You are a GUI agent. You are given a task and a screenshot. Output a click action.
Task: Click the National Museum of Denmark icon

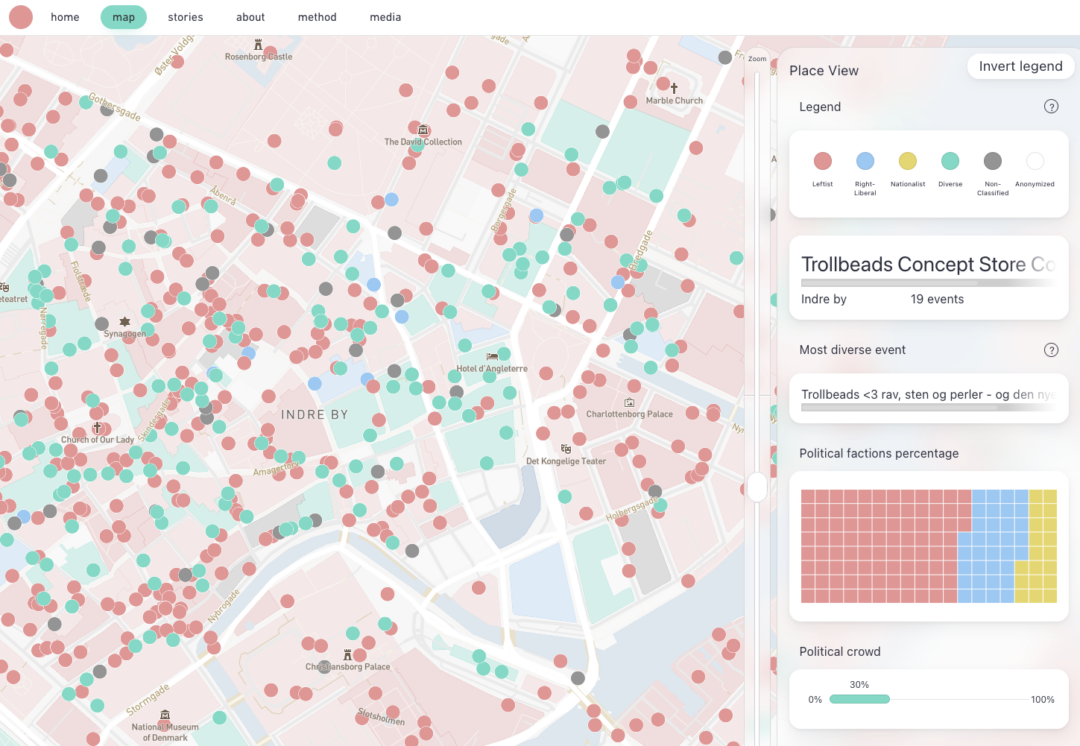point(165,715)
